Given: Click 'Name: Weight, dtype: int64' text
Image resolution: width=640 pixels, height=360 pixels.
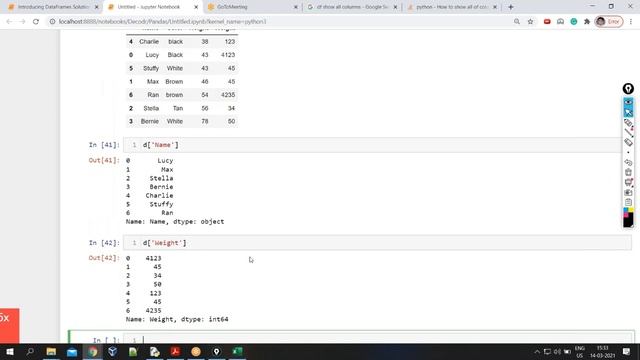Looking at the screenshot, I should coord(177,319).
